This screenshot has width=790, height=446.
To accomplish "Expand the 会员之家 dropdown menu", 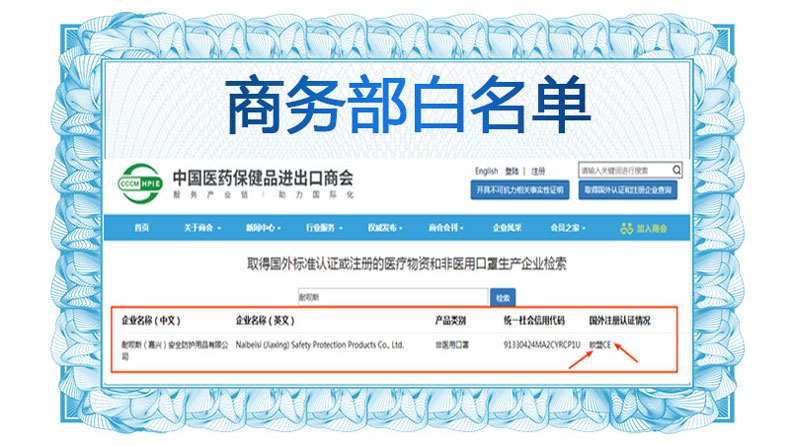I will (568, 228).
